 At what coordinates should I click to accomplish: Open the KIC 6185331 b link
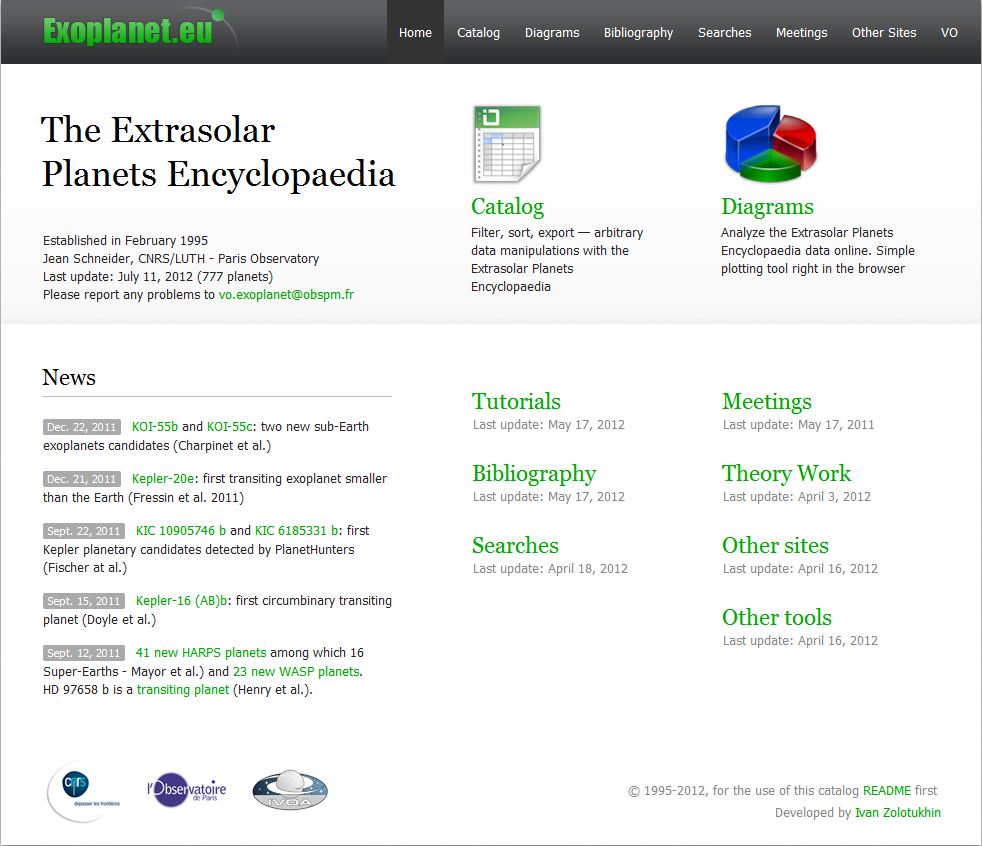[297, 530]
